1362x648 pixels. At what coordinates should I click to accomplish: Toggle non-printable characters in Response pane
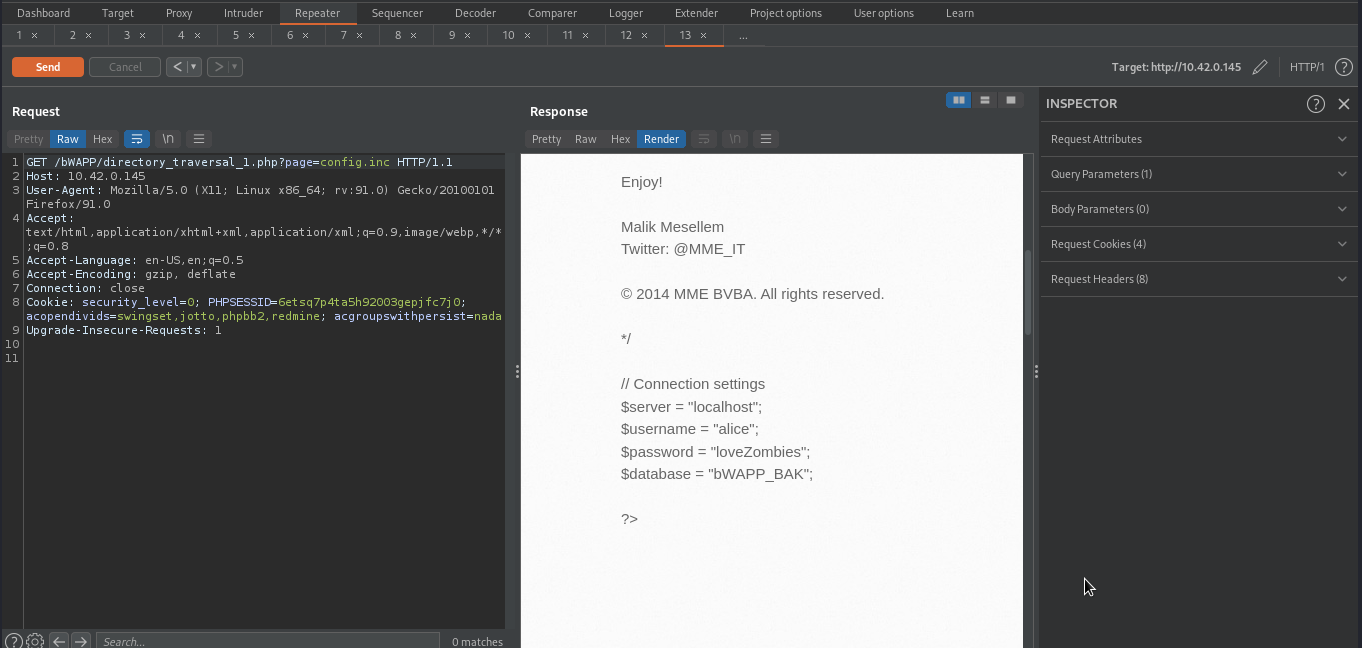point(735,139)
